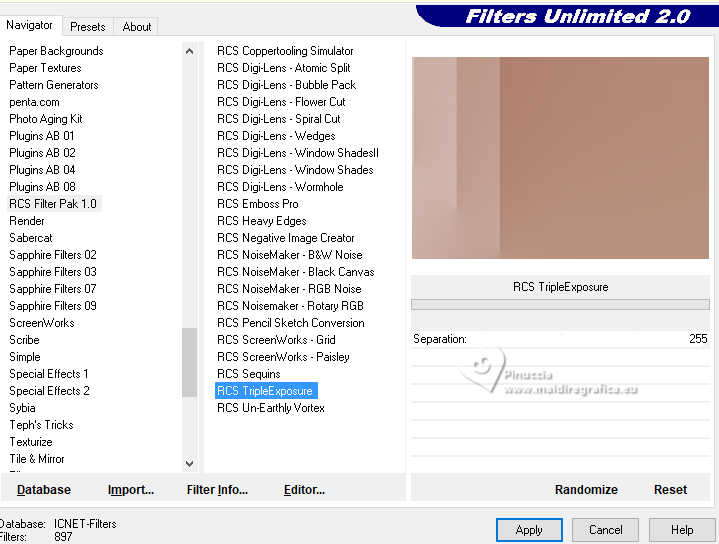The image size is (719, 544).
Task: Open the Database button
Action: click(x=44, y=489)
